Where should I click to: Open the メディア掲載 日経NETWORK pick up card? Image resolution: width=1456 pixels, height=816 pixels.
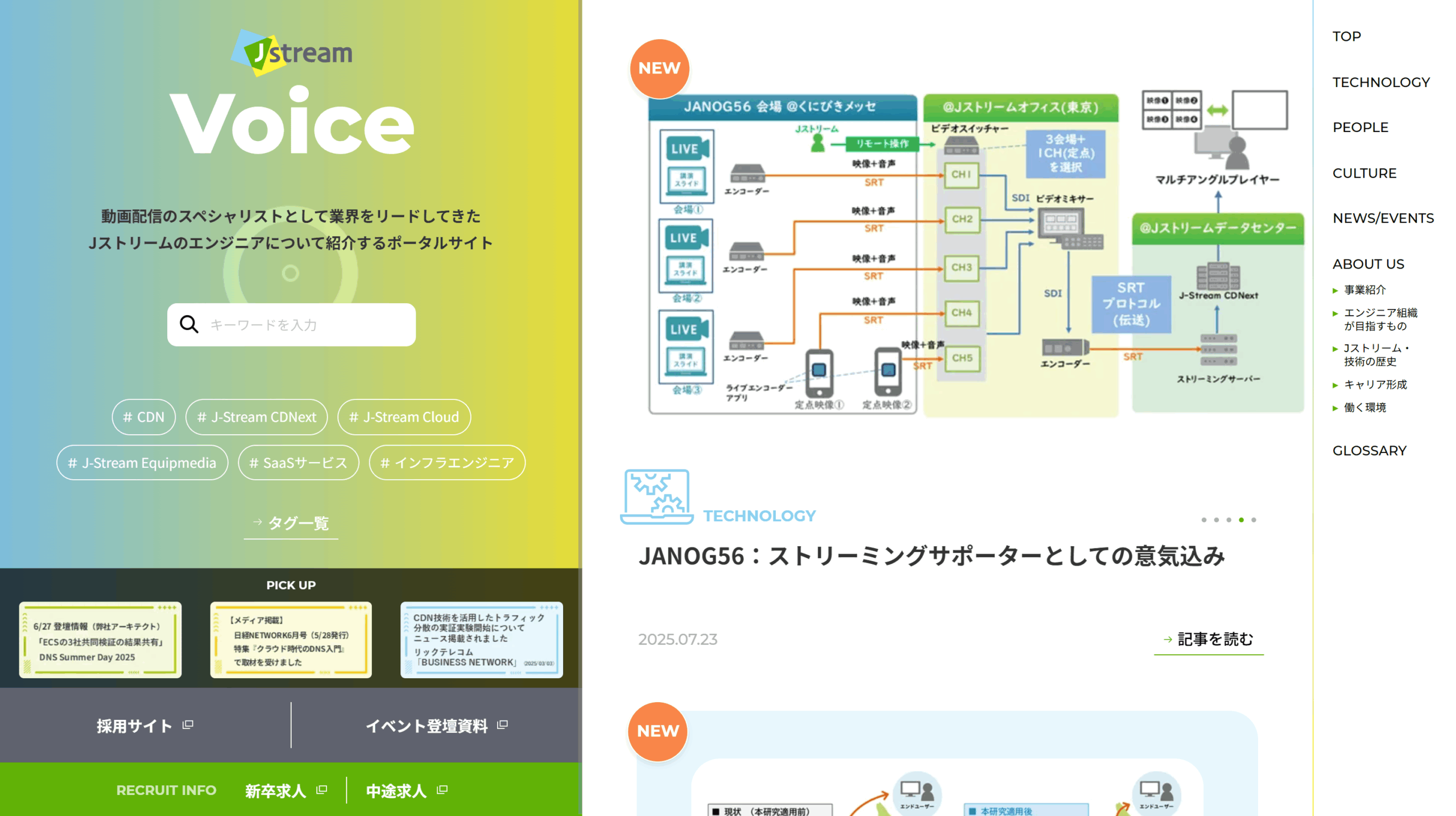click(291, 640)
